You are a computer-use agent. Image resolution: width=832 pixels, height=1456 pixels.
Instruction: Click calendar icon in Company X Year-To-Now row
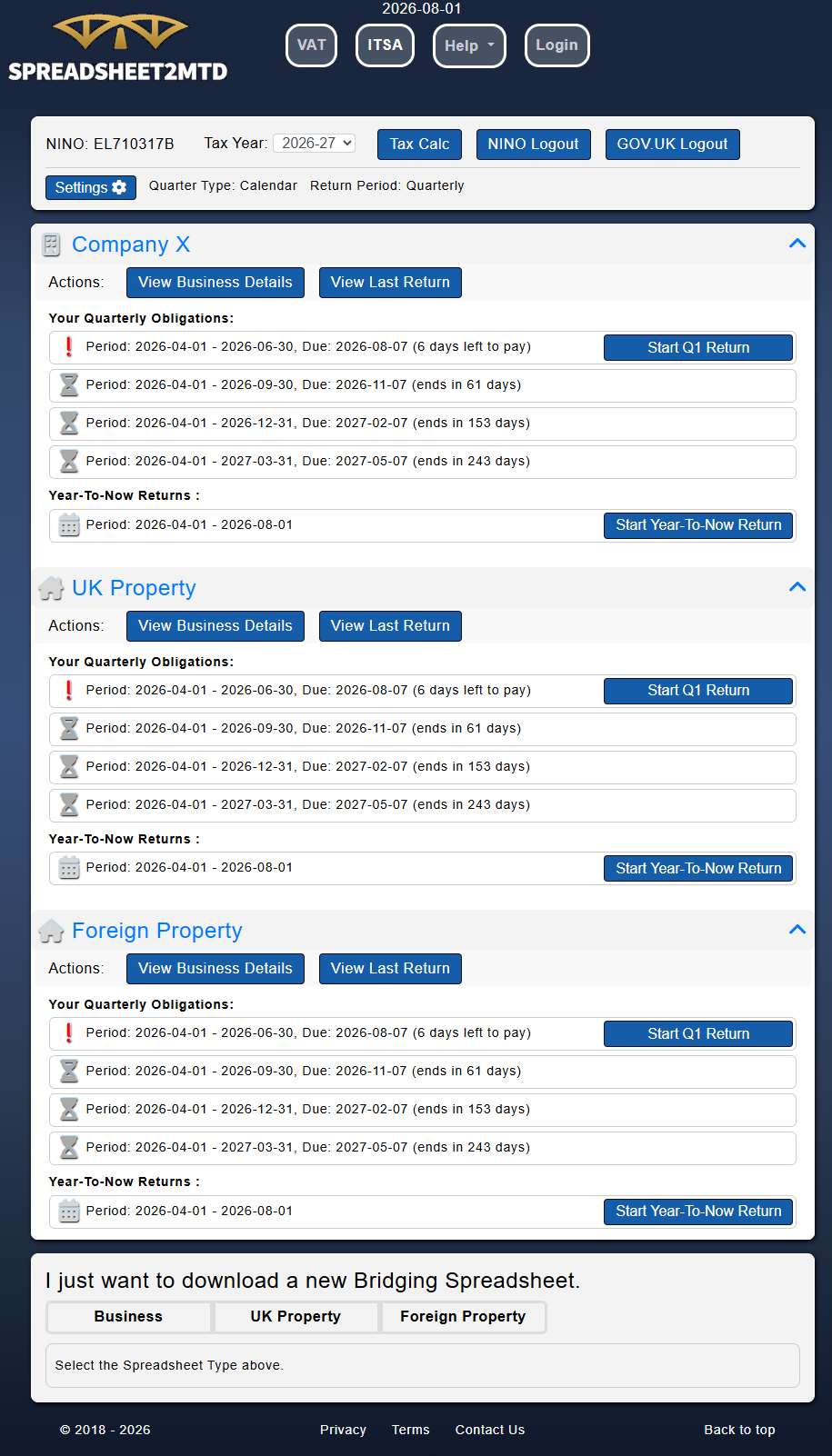point(69,525)
